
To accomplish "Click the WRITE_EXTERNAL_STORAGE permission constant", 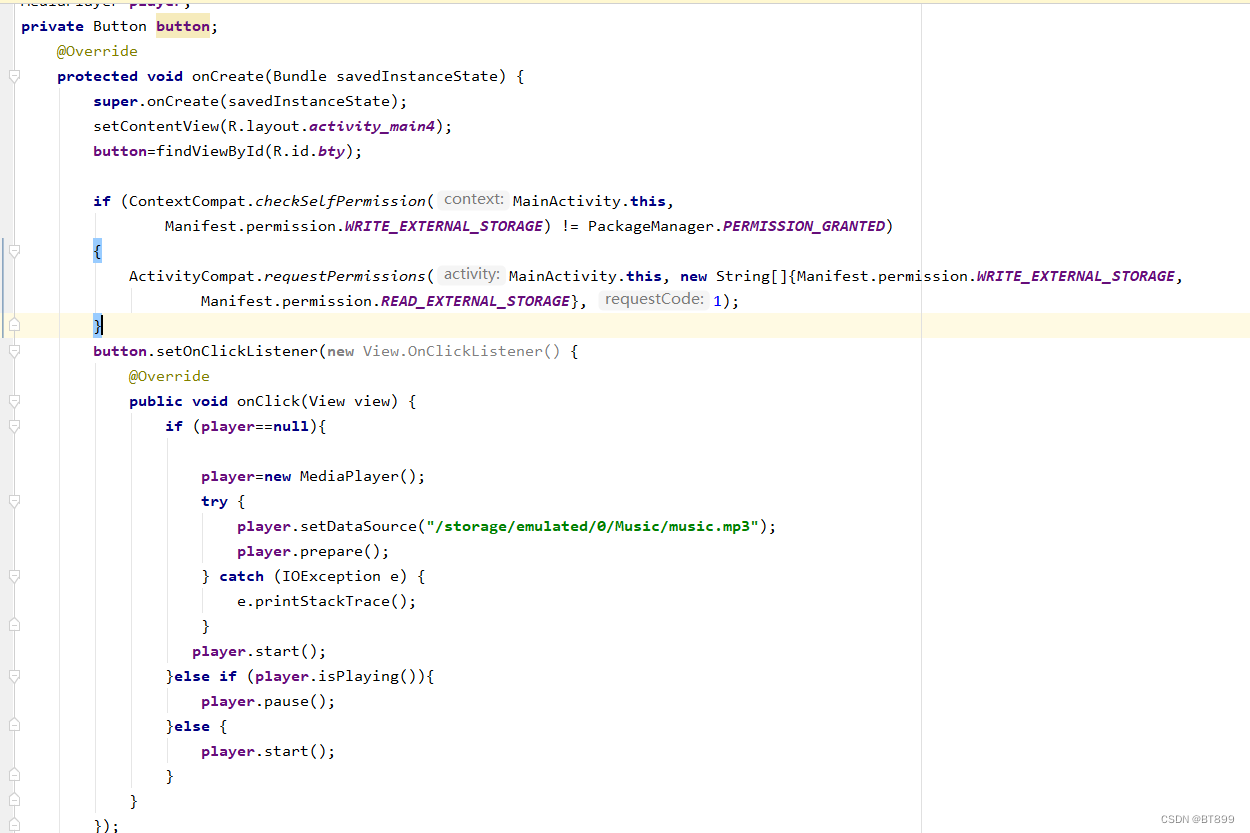I will [442, 225].
